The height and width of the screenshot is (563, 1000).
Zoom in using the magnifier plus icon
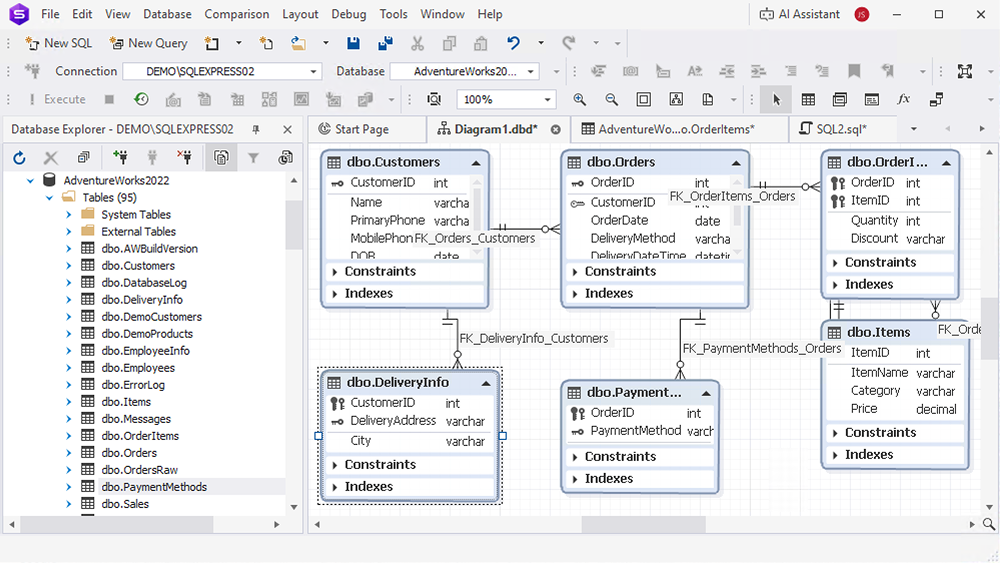point(580,99)
